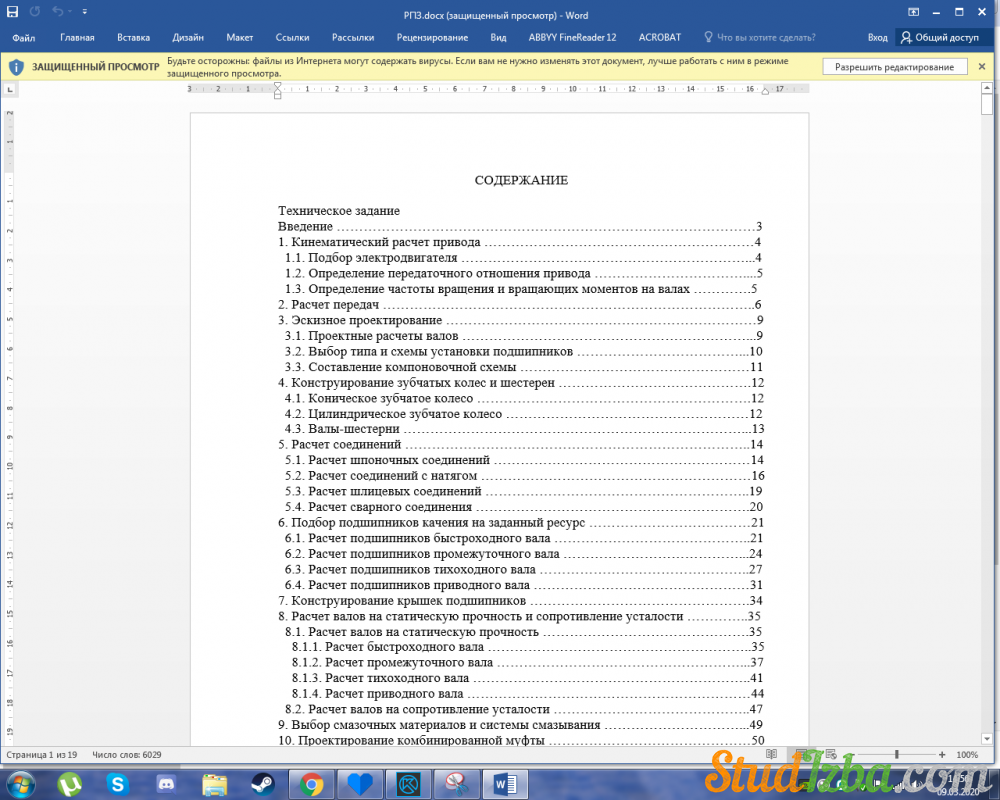
Task: Open the Вид tab
Action: [498, 38]
